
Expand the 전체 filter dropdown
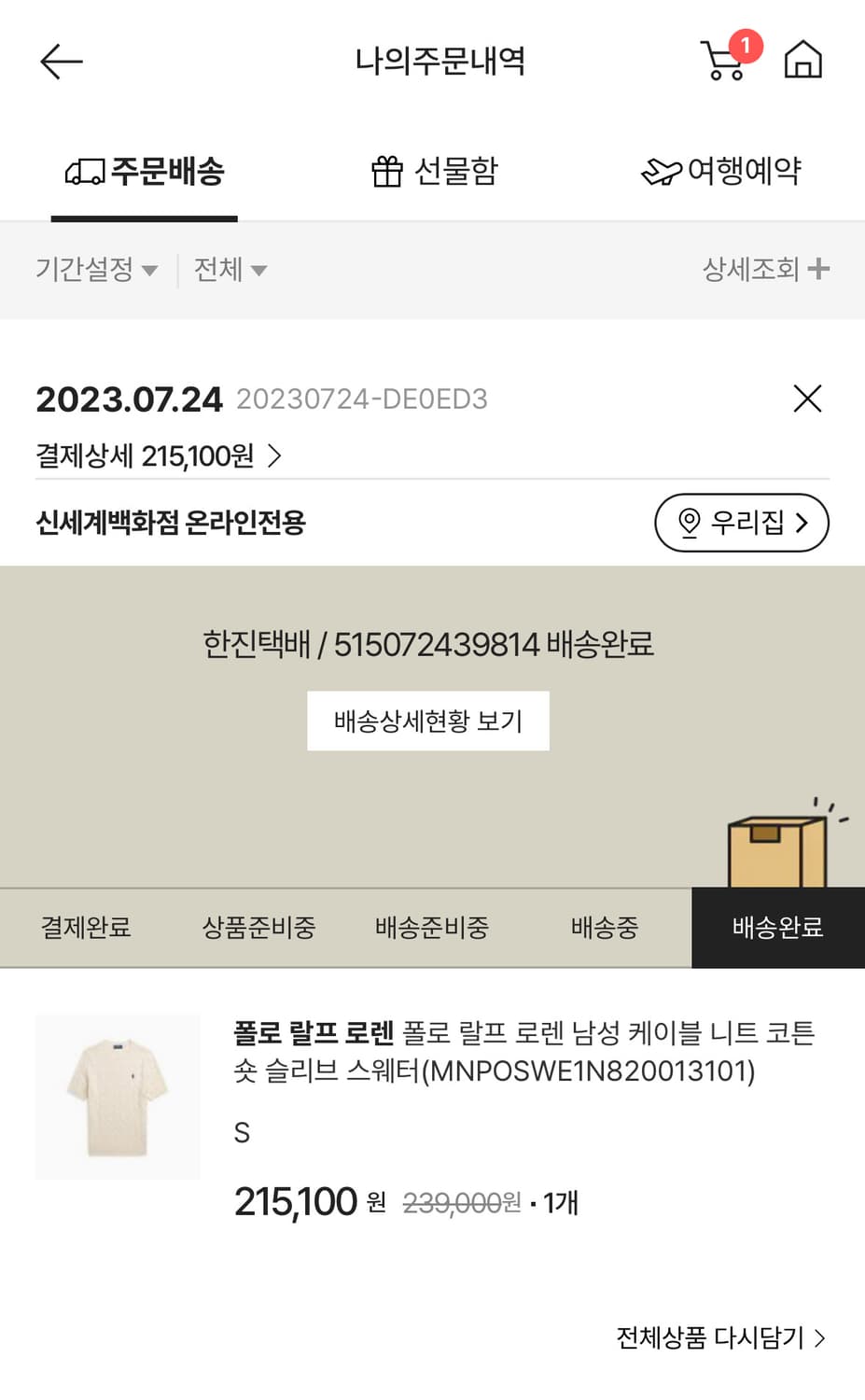[x=230, y=270]
